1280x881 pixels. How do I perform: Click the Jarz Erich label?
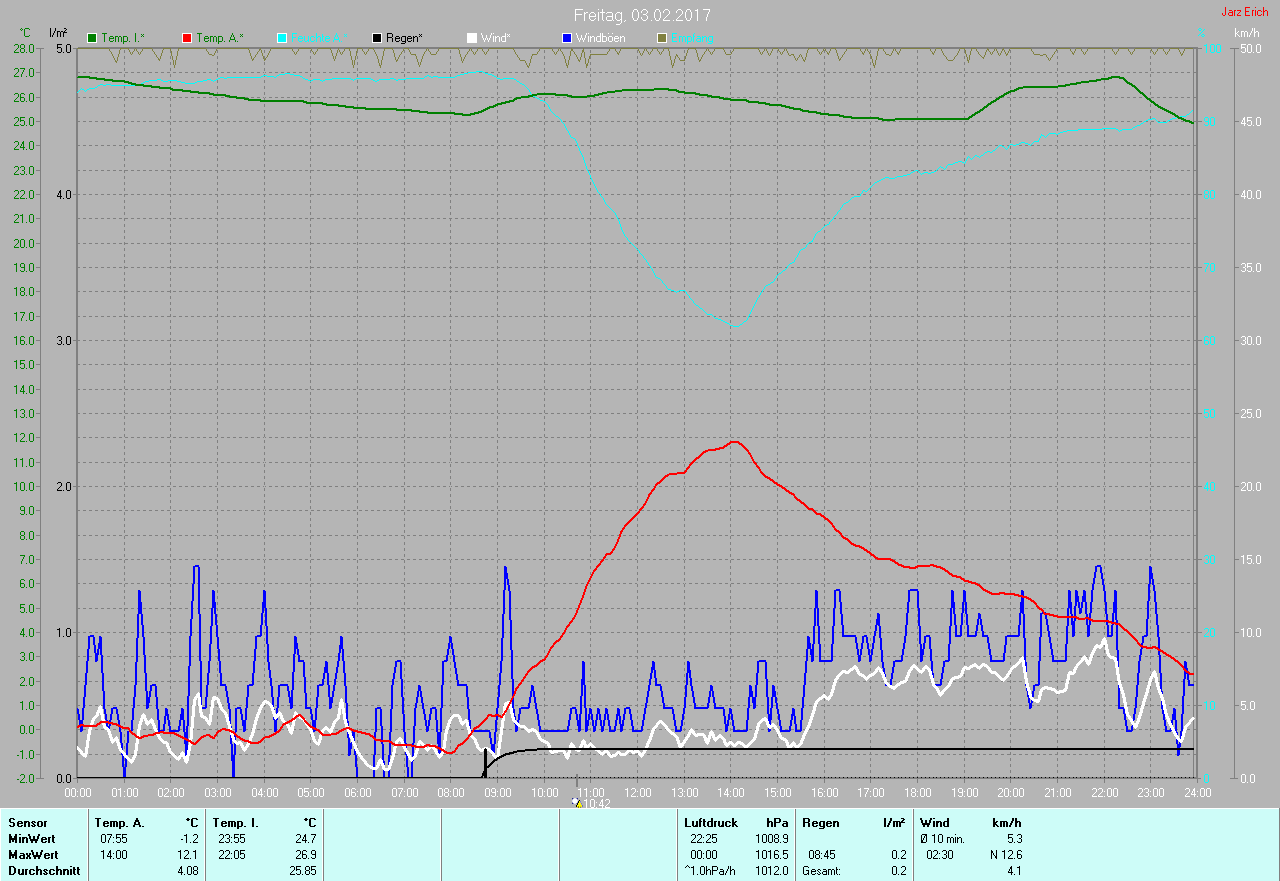coord(1244,12)
